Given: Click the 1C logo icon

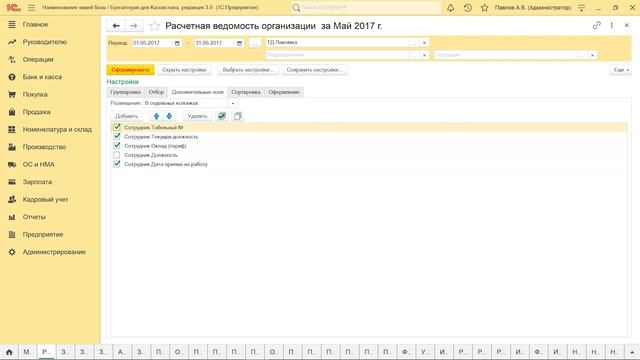Looking at the screenshot, I should coord(13,7).
